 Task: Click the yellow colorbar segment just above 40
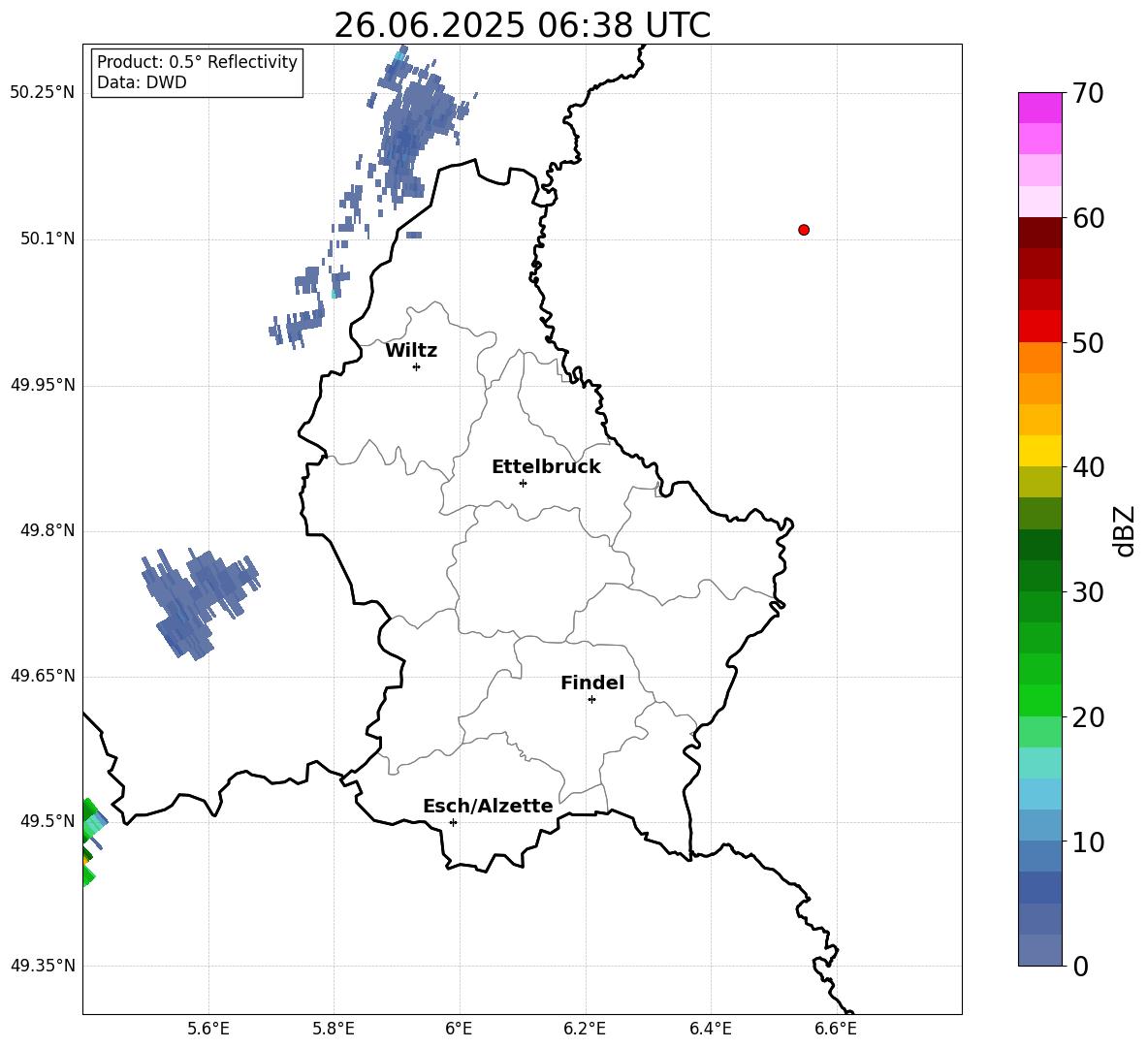[x=1040, y=451]
